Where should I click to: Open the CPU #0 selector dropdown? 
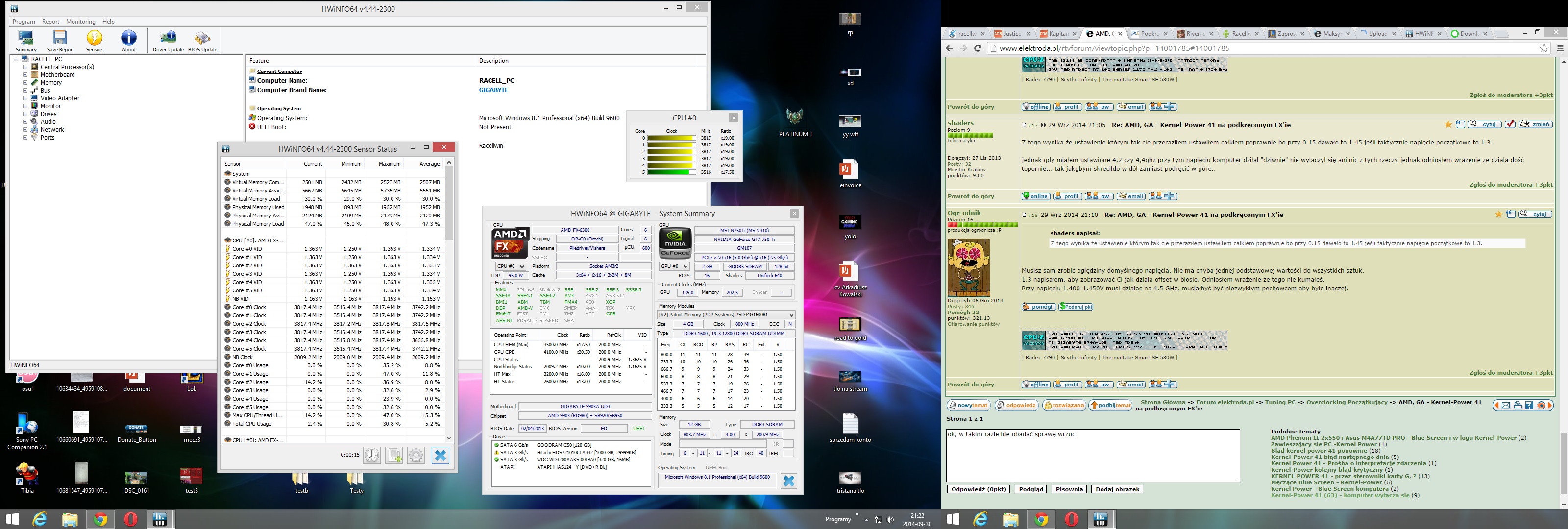(510, 266)
